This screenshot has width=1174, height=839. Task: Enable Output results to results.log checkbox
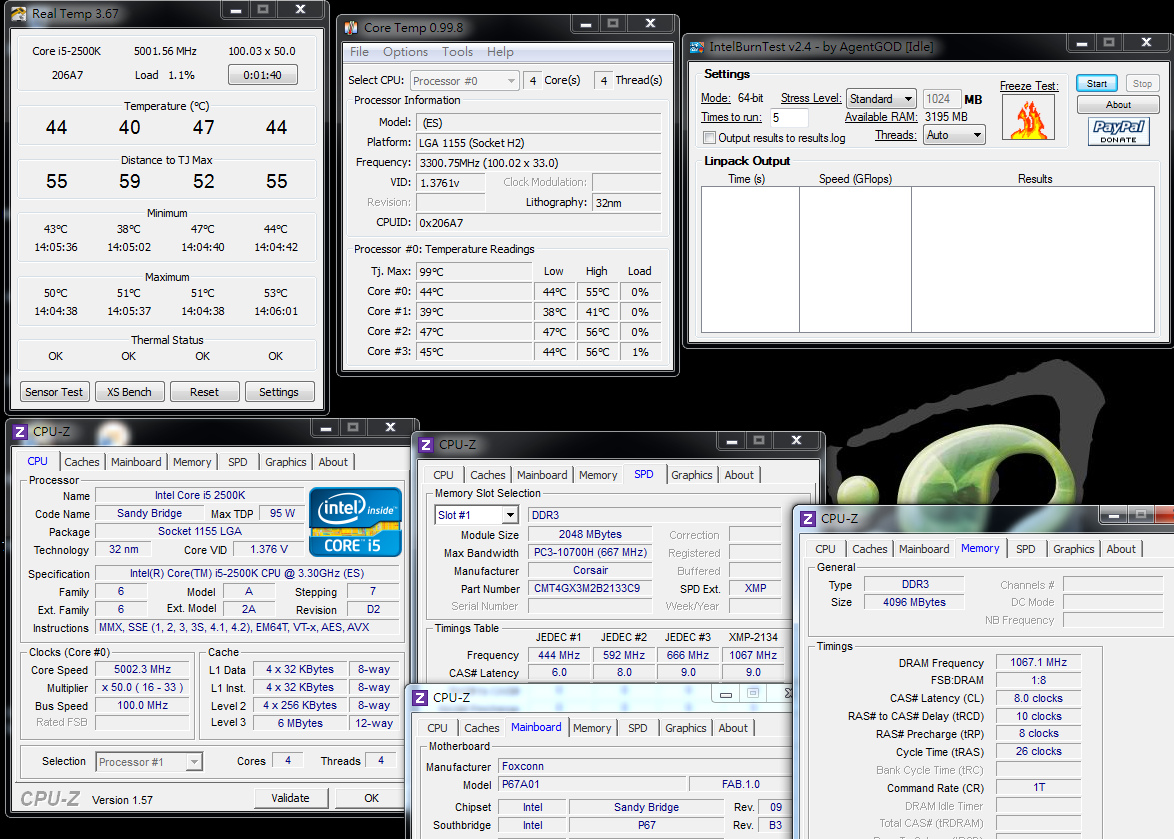tap(709, 138)
